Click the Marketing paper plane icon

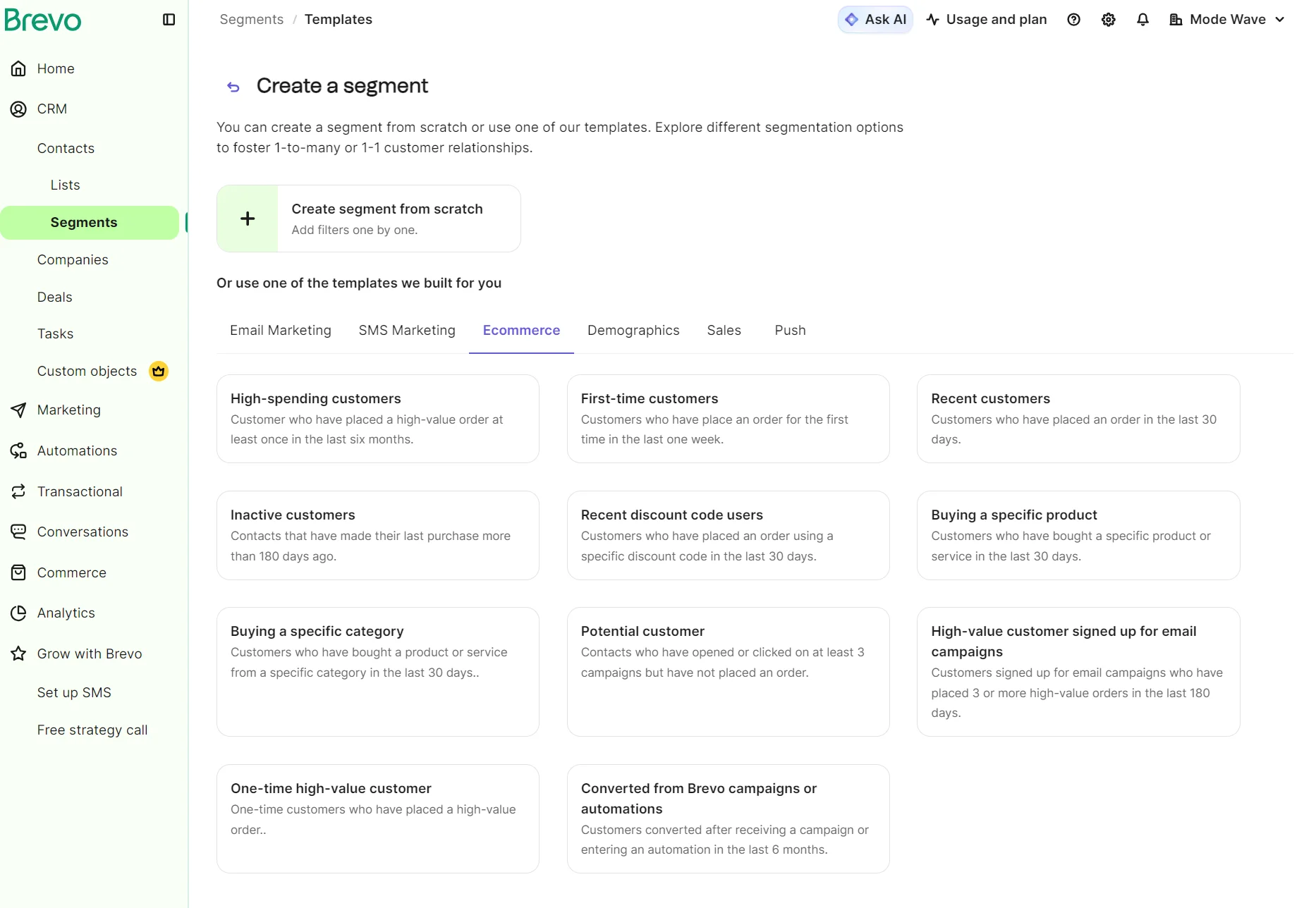click(18, 410)
